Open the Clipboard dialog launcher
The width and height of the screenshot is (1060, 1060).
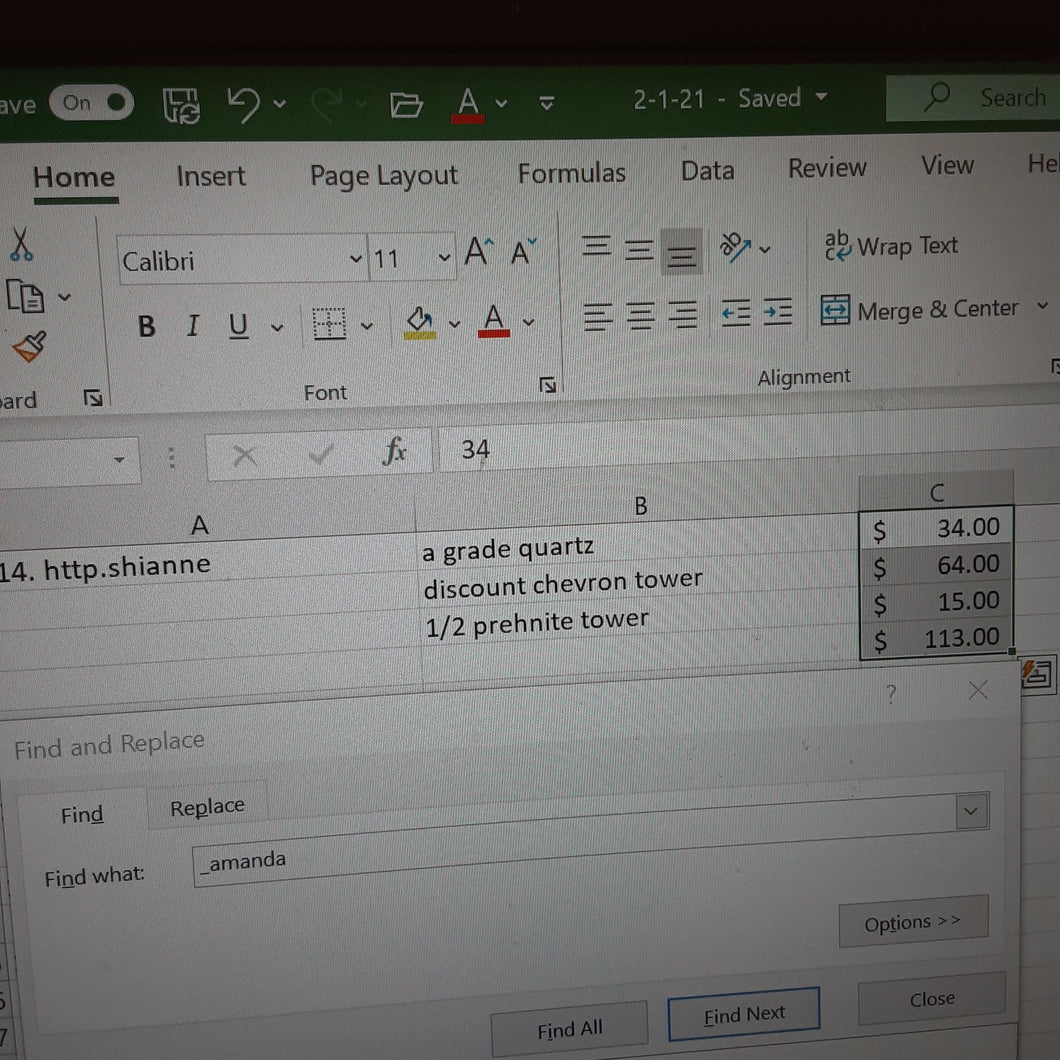click(x=93, y=398)
